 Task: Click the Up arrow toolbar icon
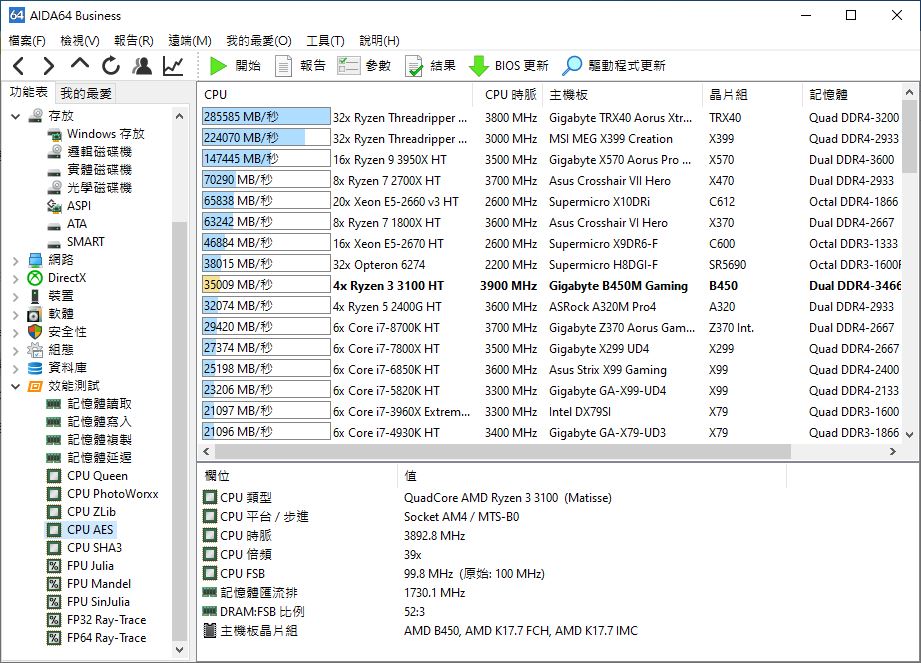tap(80, 66)
